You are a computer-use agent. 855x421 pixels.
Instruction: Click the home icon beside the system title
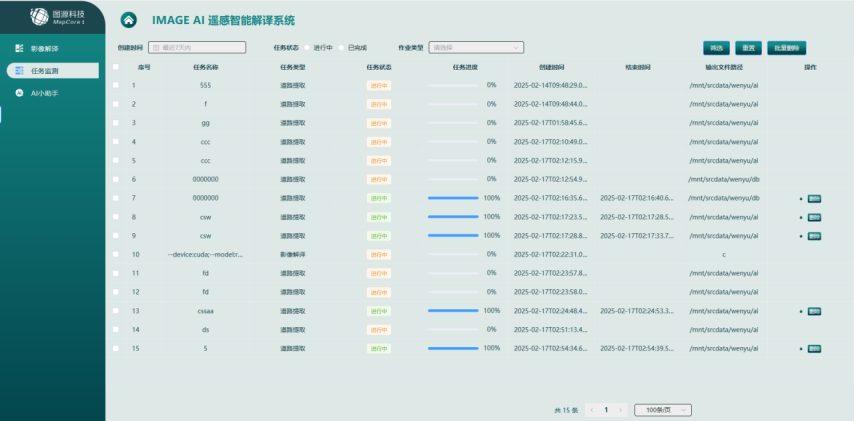pyautogui.click(x=128, y=19)
